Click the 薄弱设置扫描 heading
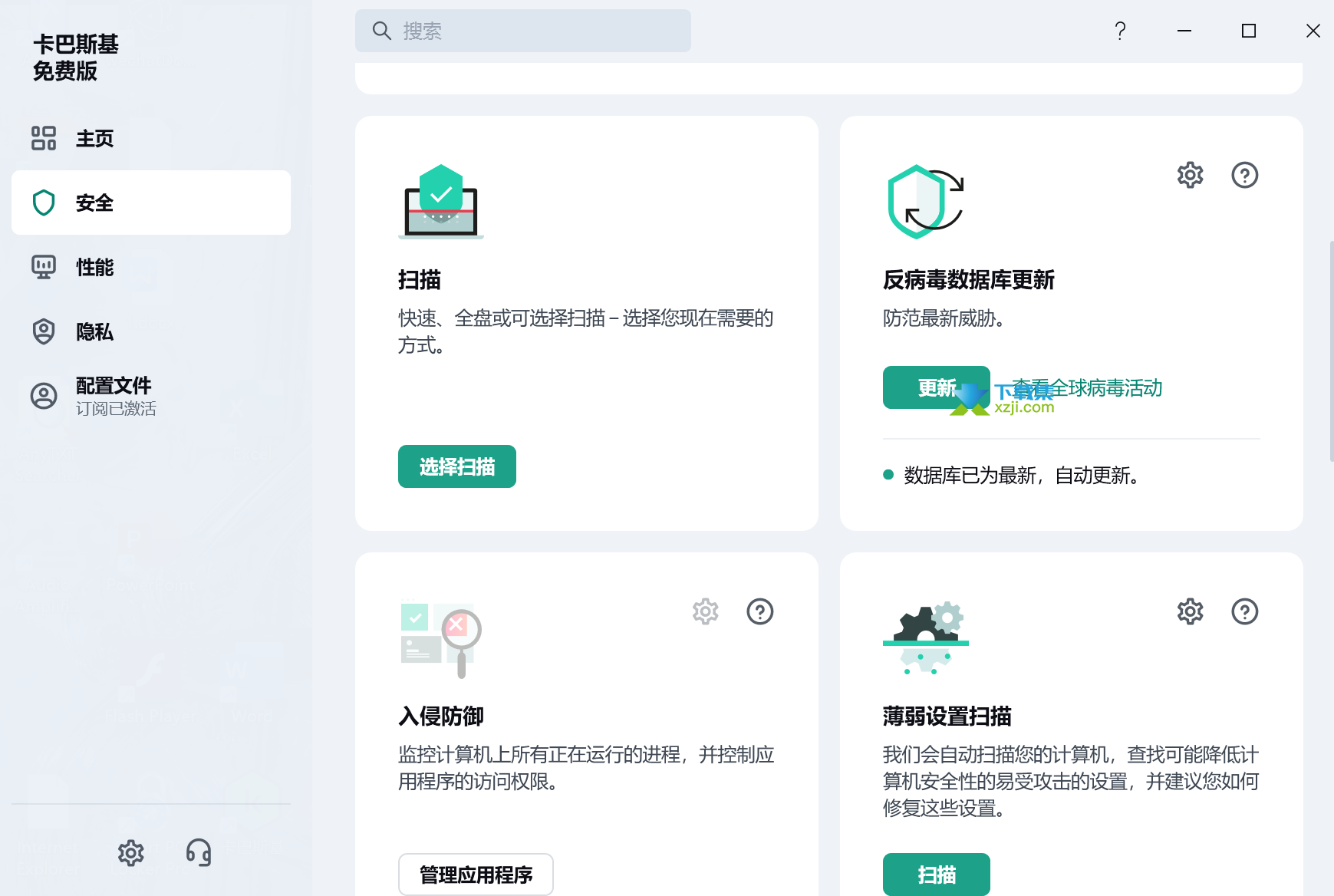Viewport: 1334px width, 896px height. (x=947, y=716)
